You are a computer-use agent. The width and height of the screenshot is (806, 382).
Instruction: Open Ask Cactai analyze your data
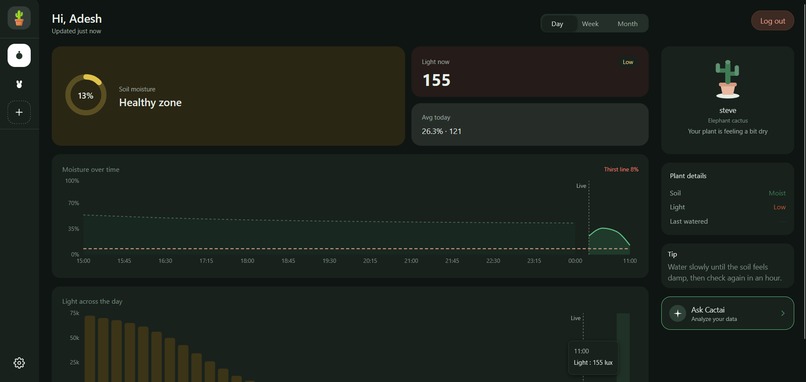tap(727, 313)
